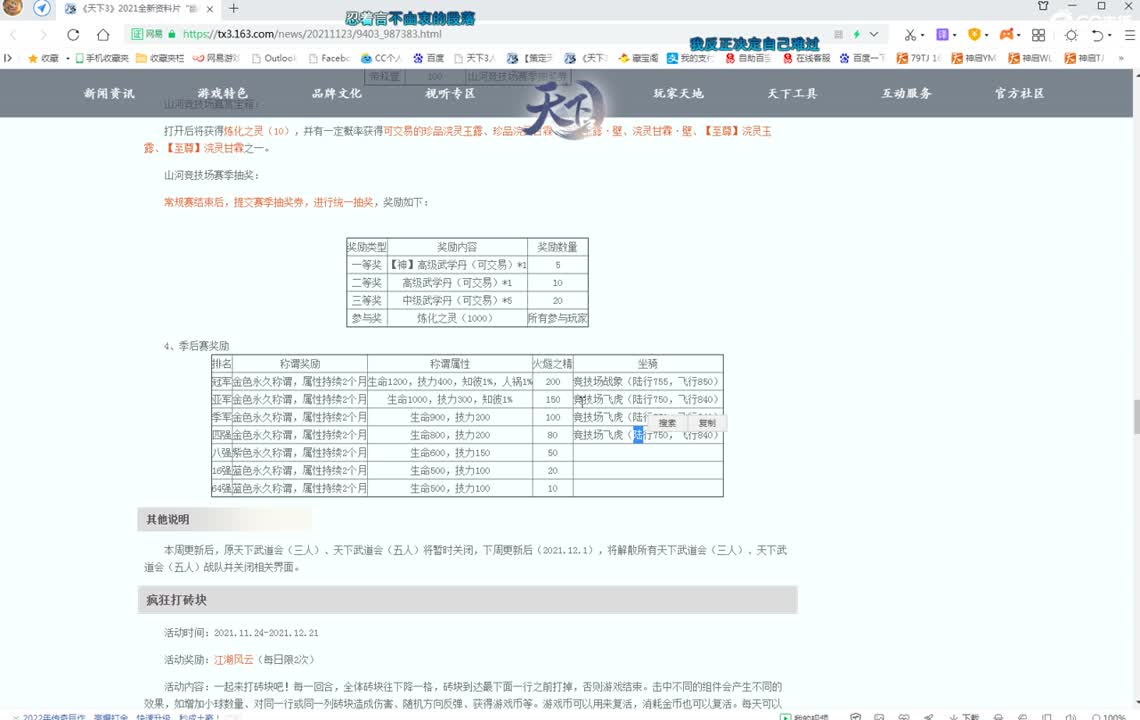
Task: Click the purple extension icon
Action: [x=942, y=34]
